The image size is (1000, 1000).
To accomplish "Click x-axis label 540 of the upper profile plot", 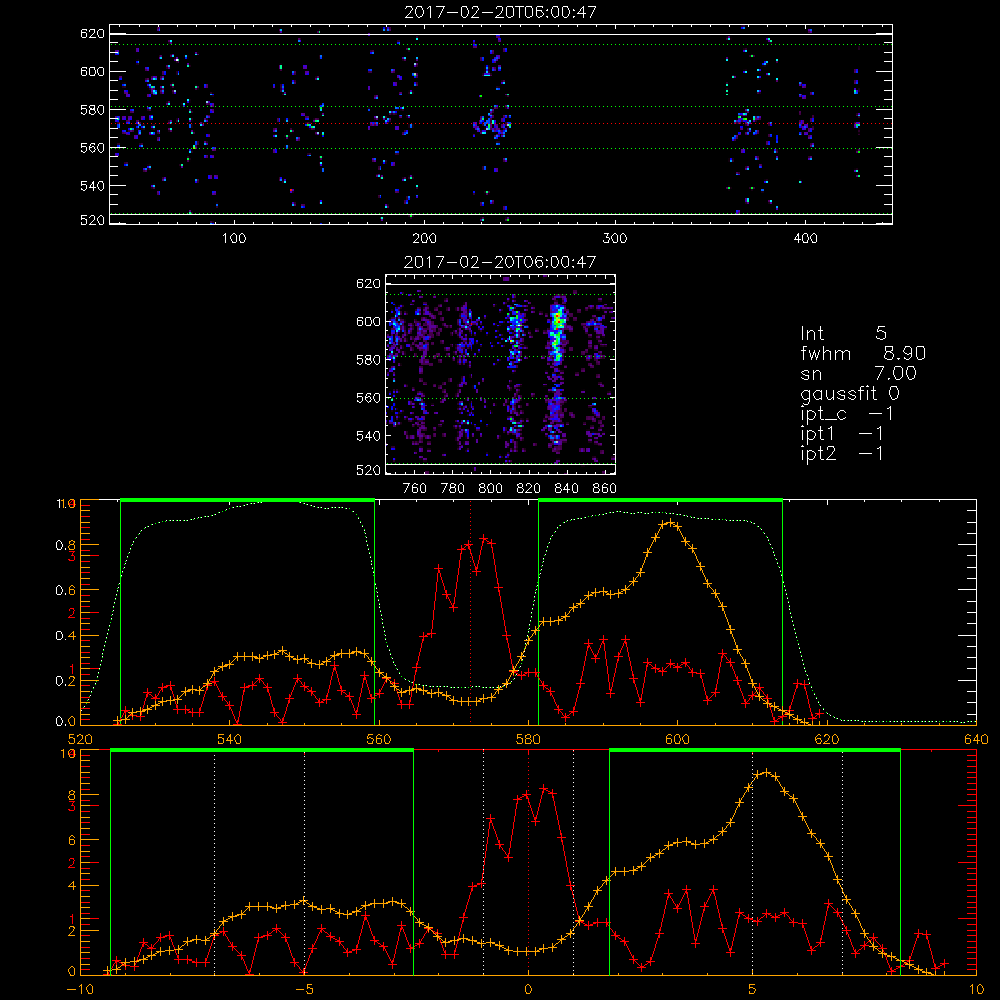I will click(230, 740).
